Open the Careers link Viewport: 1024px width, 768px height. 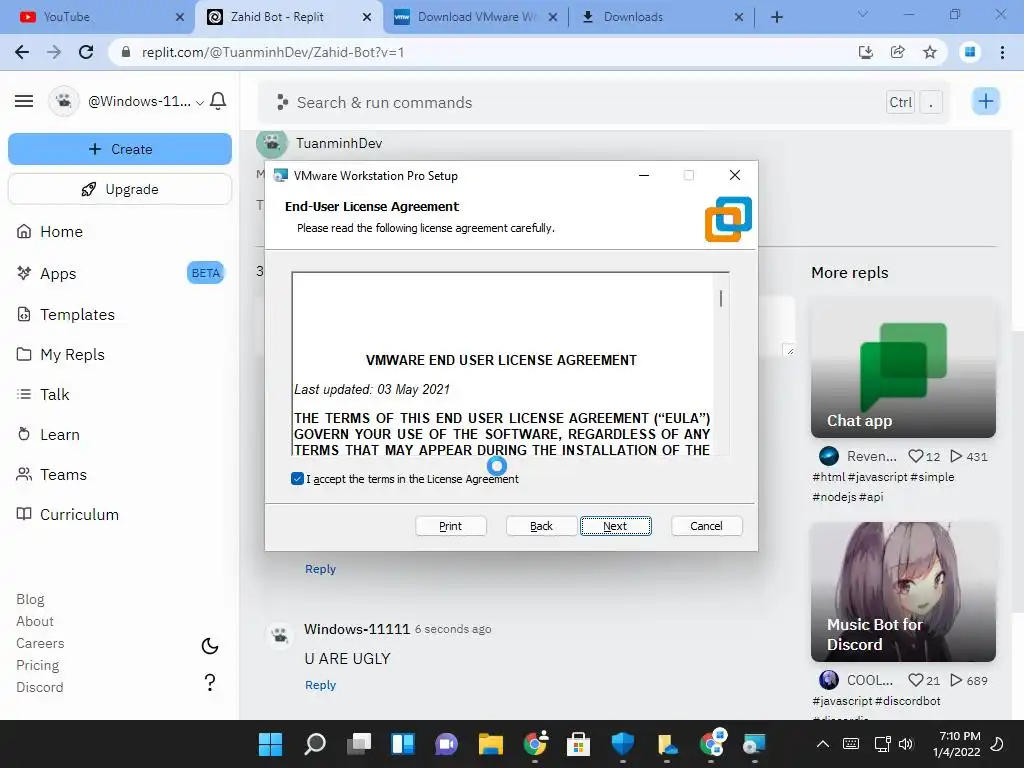(x=40, y=643)
